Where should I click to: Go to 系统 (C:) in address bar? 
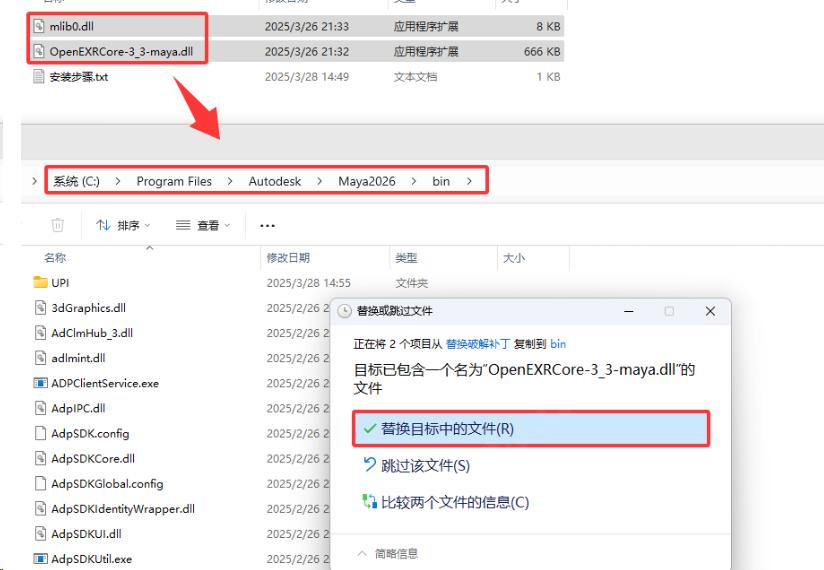pyautogui.click(x=76, y=181)
